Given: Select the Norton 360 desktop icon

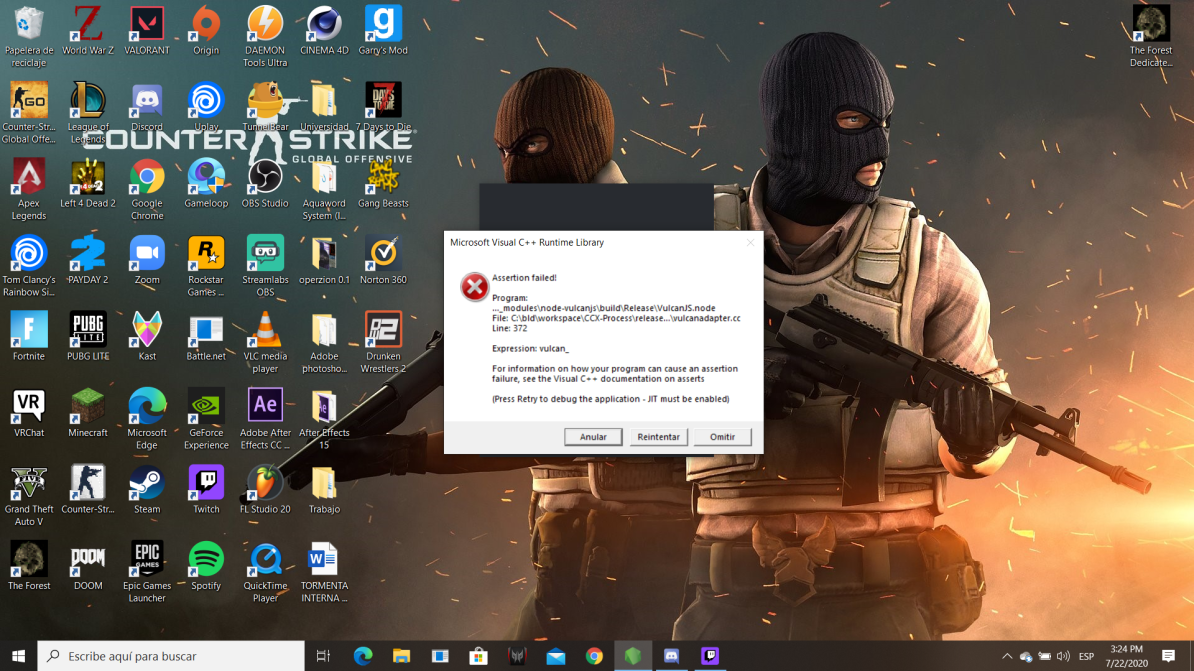Looking at the screenshot, I should [383, 260].
